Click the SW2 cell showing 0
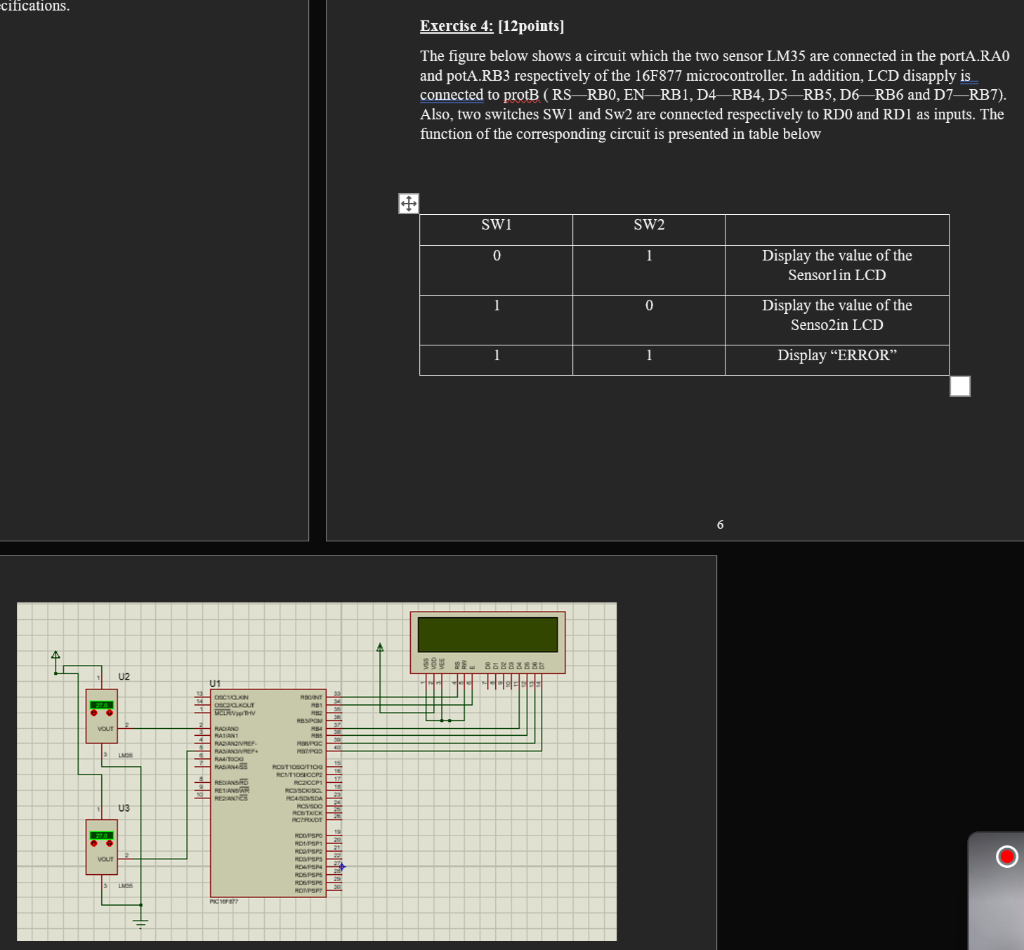This screenshot has width=1024, height=950. click(649, 320)
